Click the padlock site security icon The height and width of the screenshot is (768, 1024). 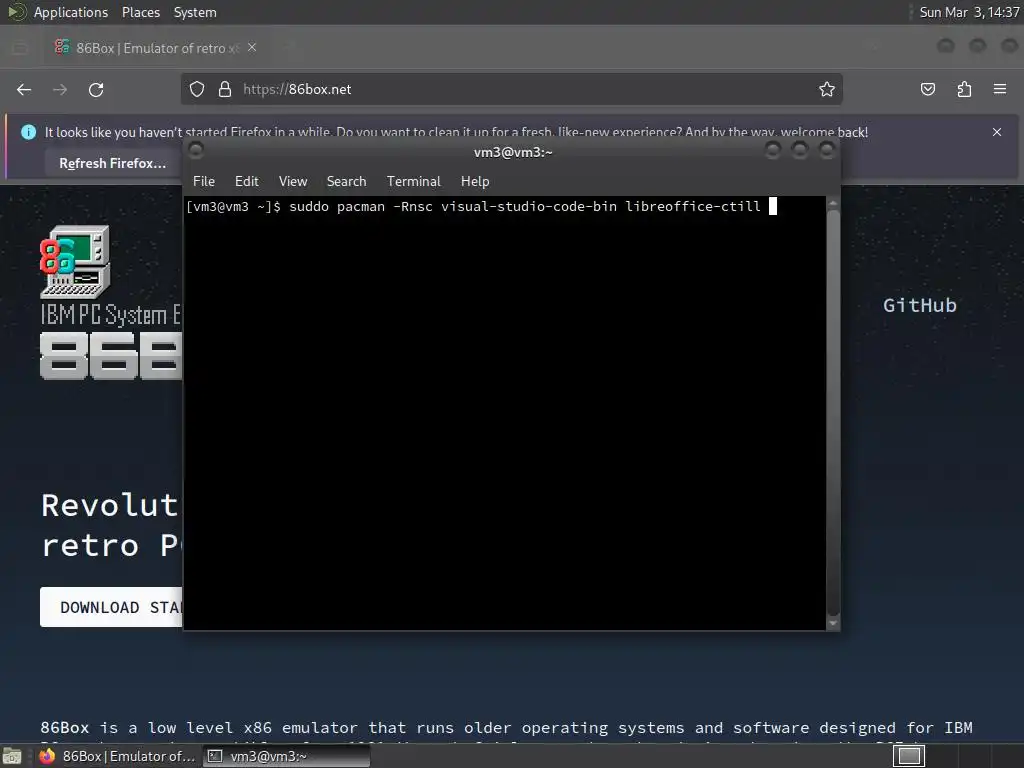(x=225, y=89)
